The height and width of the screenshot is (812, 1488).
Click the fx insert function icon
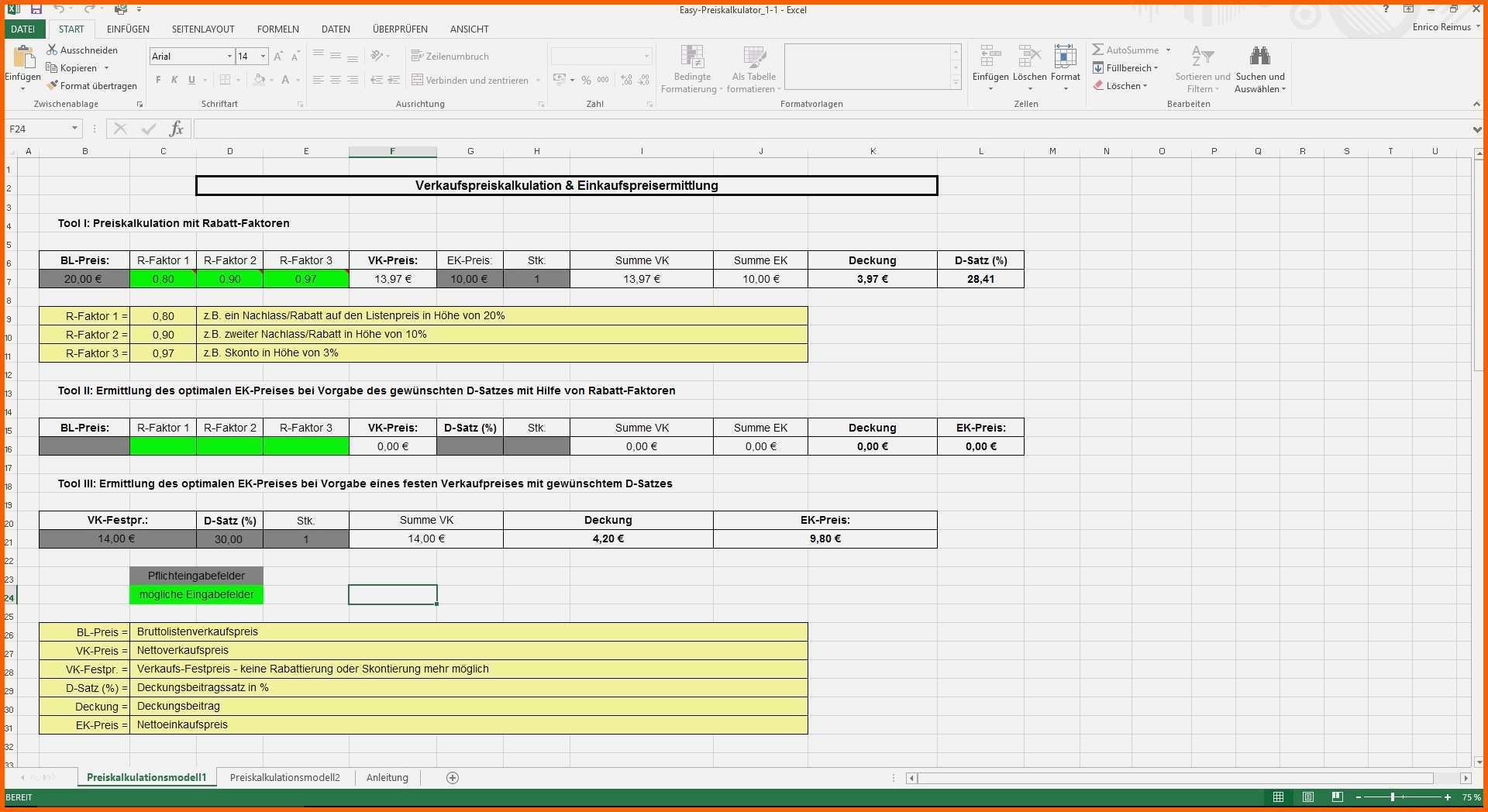176,129
